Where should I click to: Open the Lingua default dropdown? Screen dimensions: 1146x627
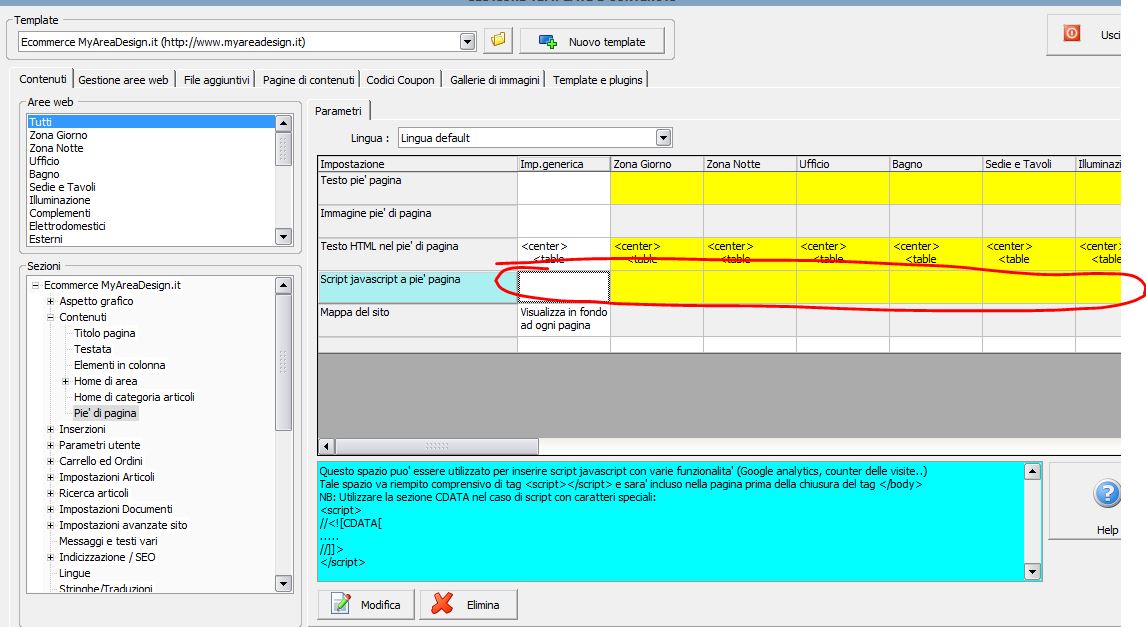(x=663, y=137)
